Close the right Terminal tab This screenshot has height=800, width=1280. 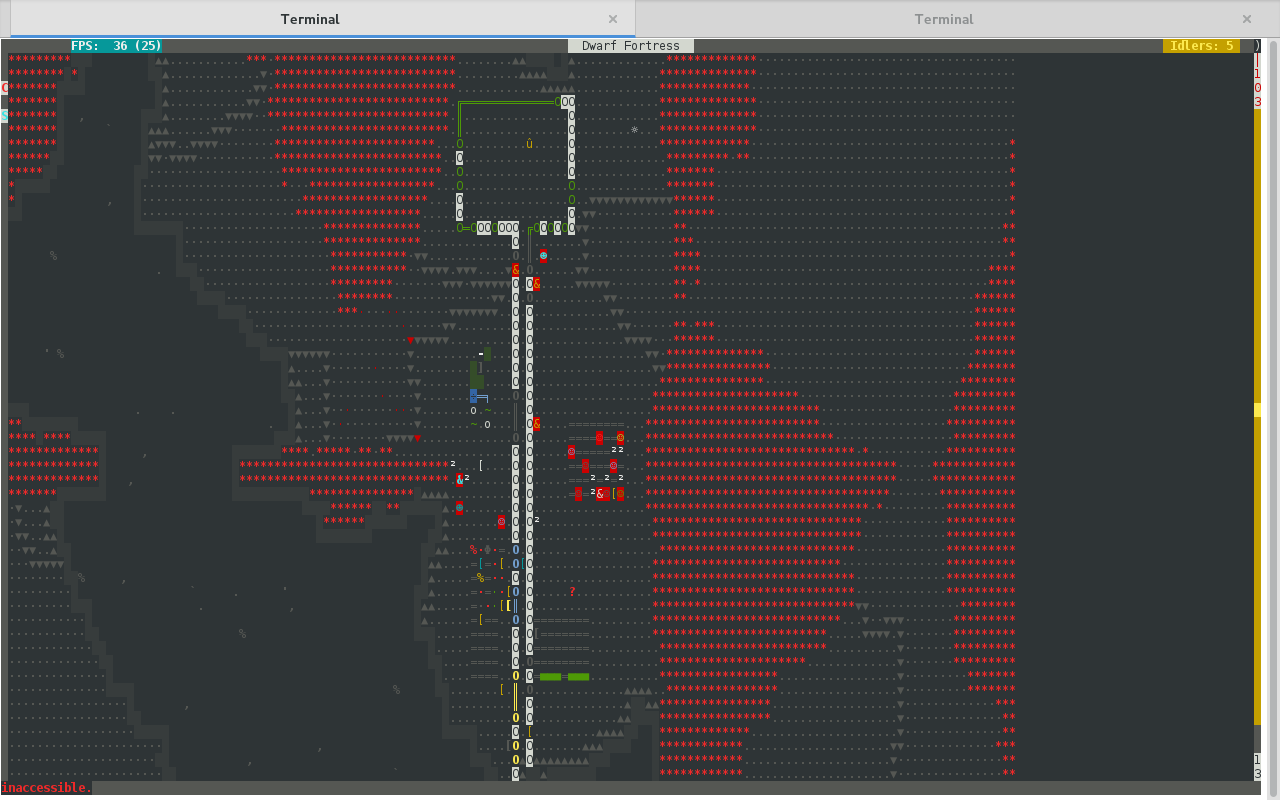pyautogui.click(x=1247, y=19)
